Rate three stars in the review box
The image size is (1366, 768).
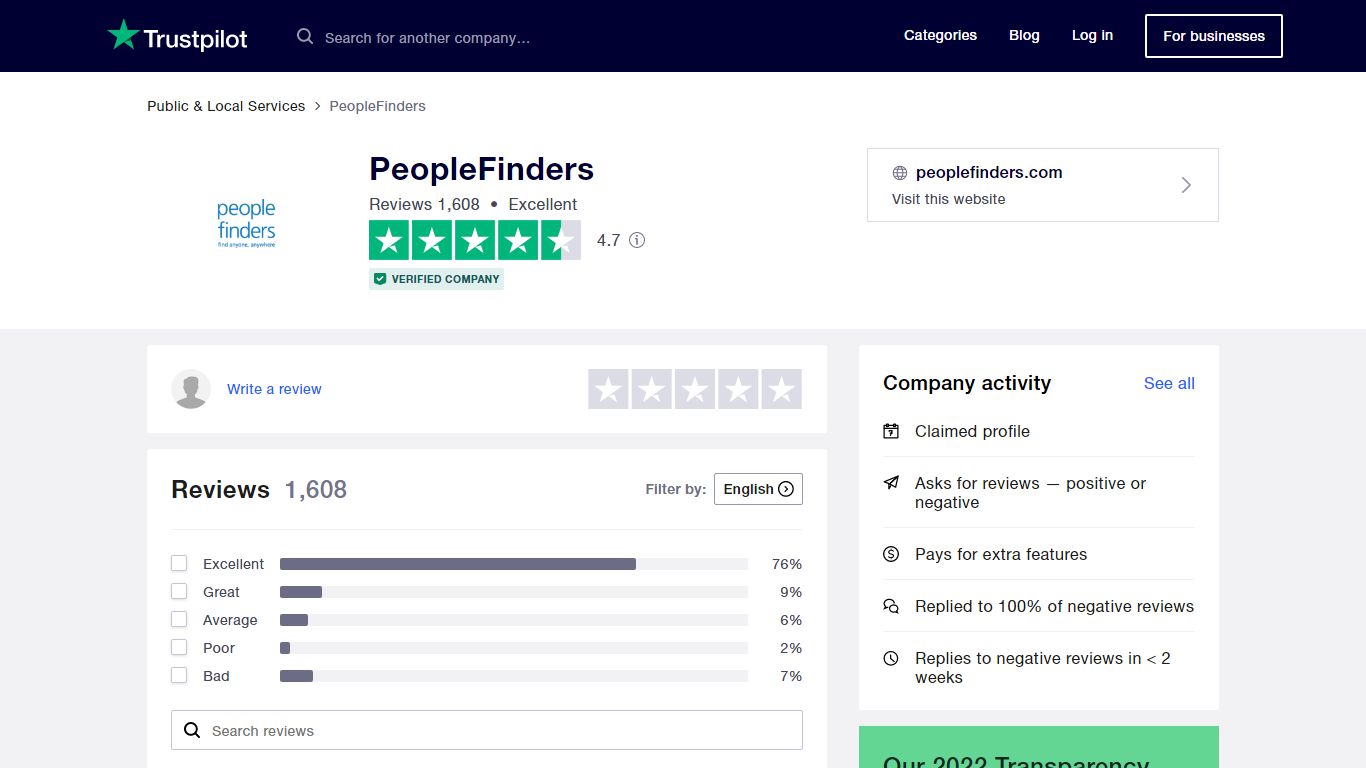click(x=695, y=389)
